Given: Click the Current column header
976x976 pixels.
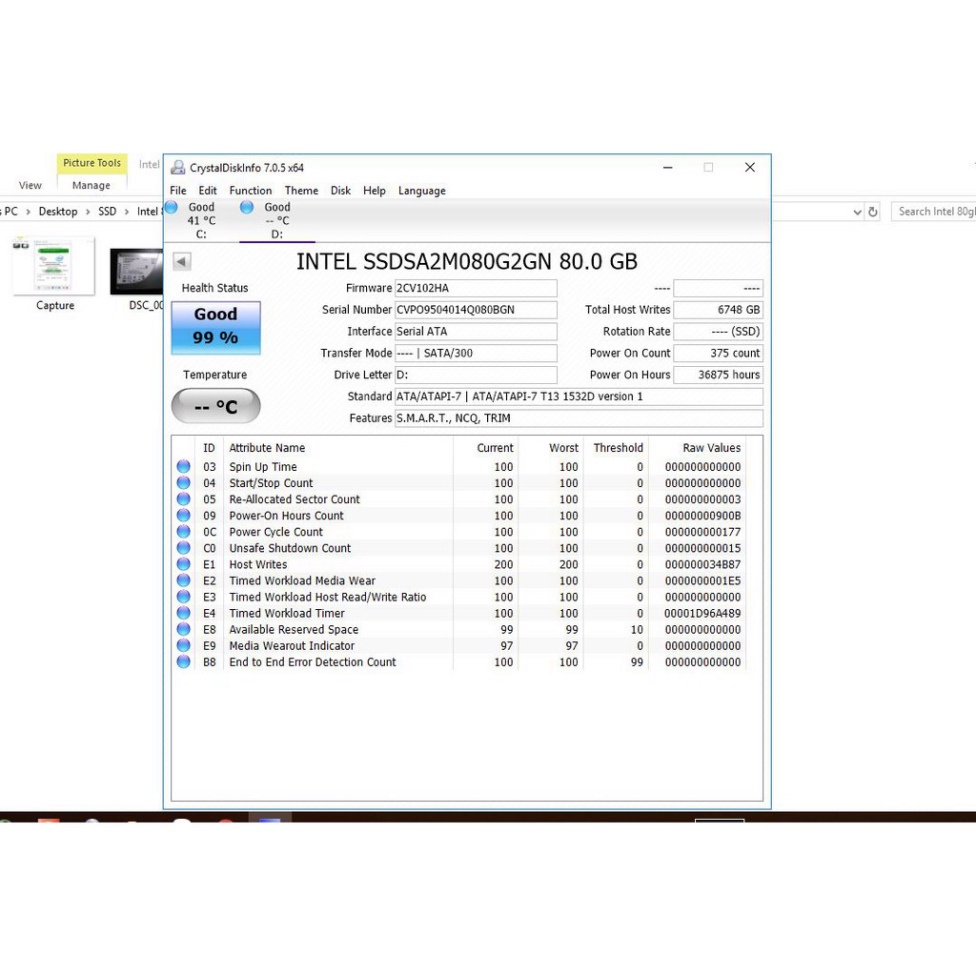Looking at the screenshot, I should (x=495, y=448).
